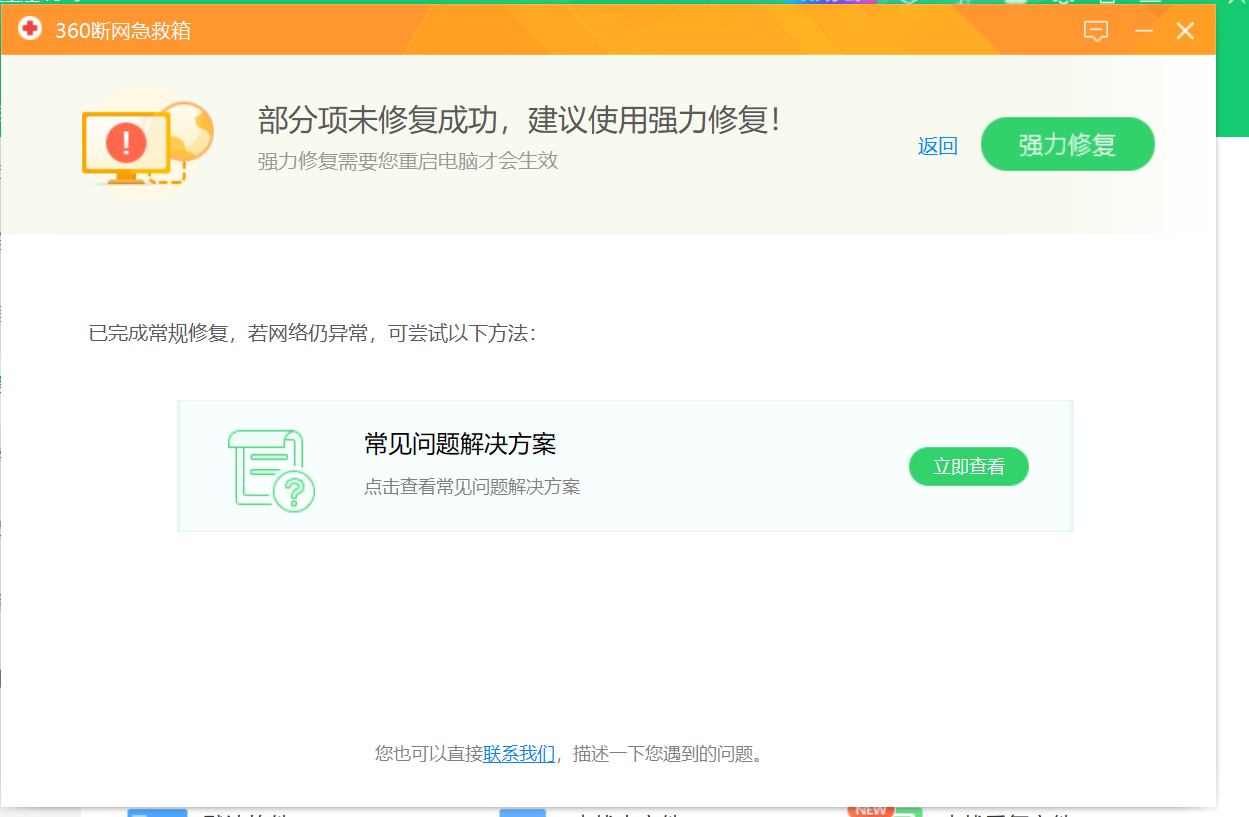
Task: Click the 强力修复 green button
Action: tap(1067, 145)
